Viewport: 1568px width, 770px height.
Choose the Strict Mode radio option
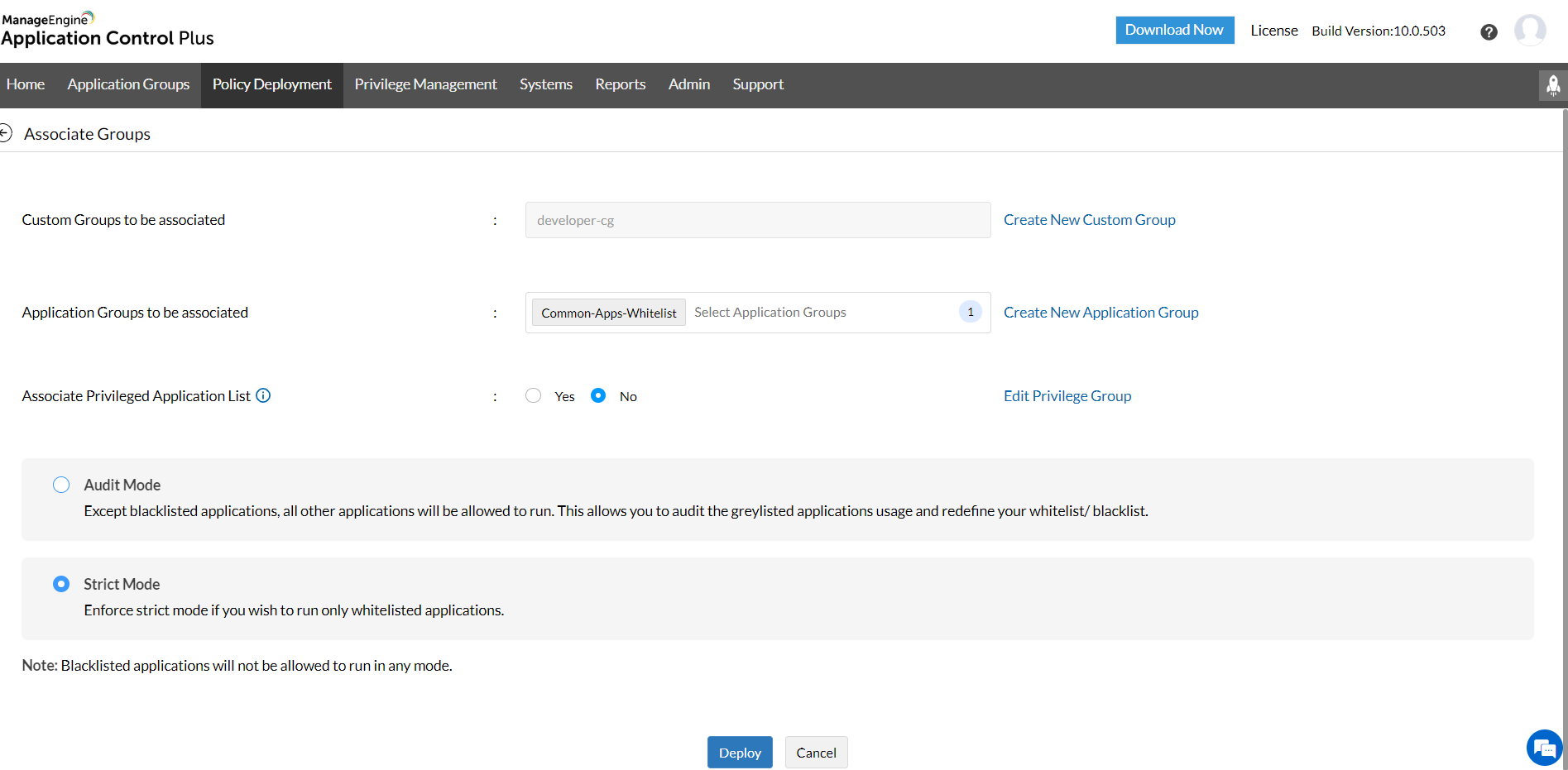click(x=61, y=584)
